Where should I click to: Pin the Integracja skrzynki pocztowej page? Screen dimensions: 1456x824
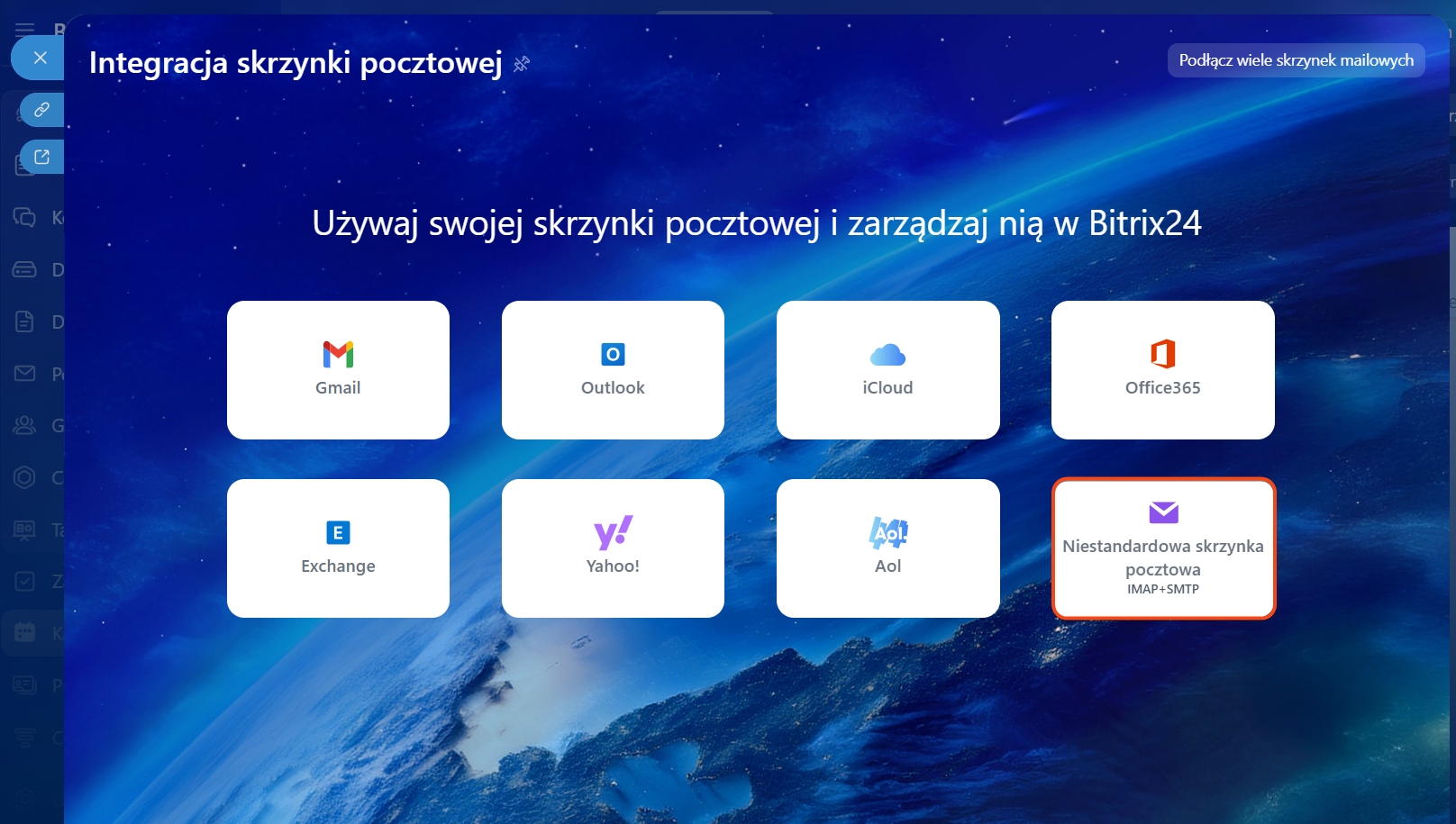tap(522, 64)
